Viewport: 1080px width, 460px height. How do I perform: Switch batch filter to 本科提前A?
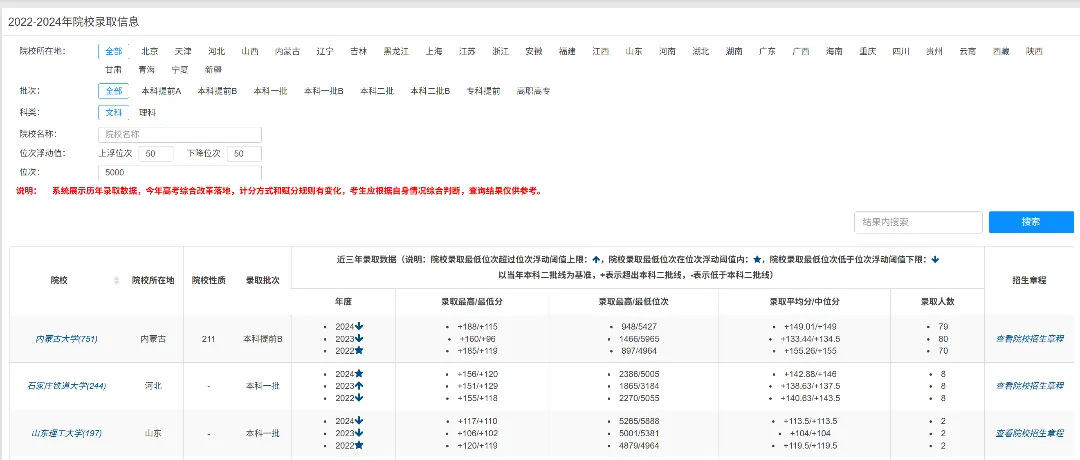(161, 91)
